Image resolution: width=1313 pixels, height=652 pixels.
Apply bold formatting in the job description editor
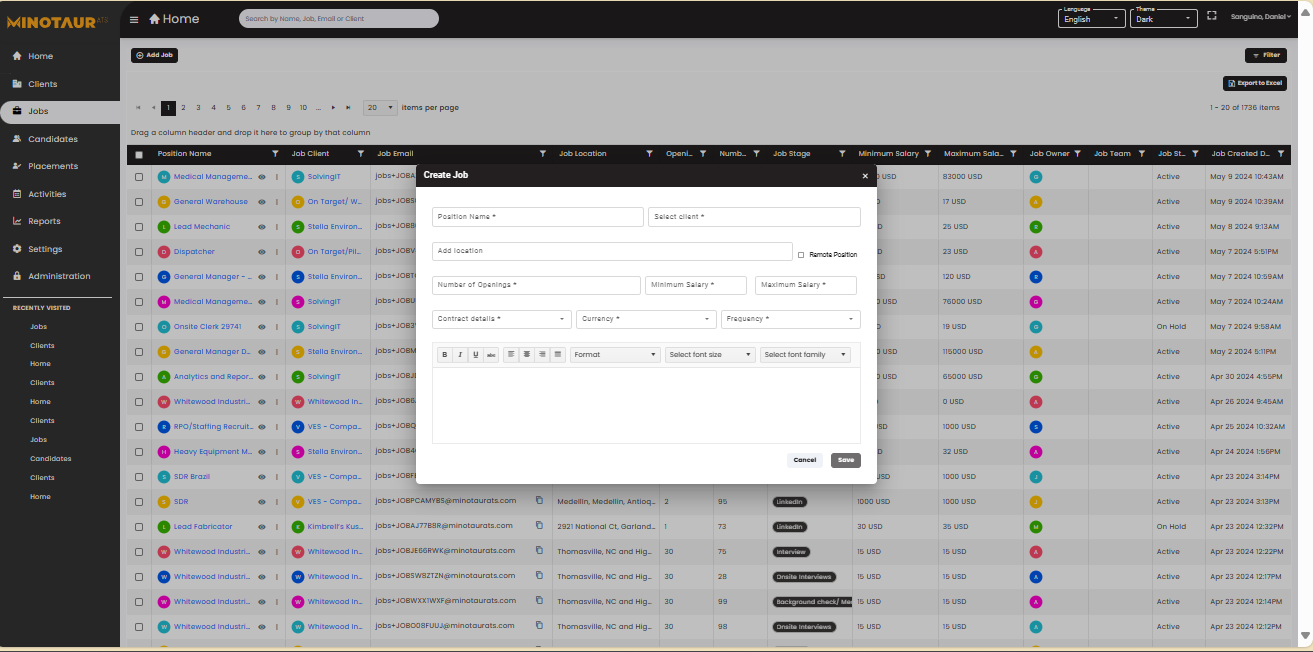[x=443, y=354]
